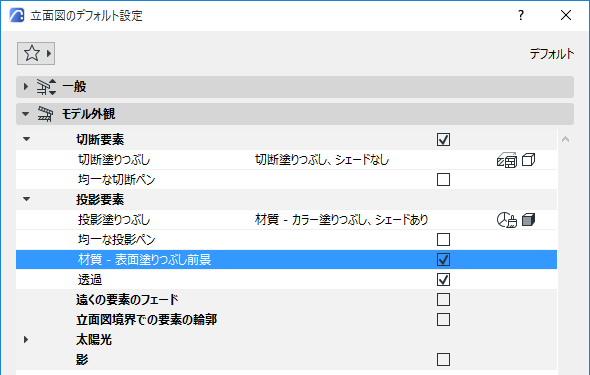Image resolution: width=590 pixels, height=375 pixels.
Task: Open the help question mark button
Action: coord(521,15)
